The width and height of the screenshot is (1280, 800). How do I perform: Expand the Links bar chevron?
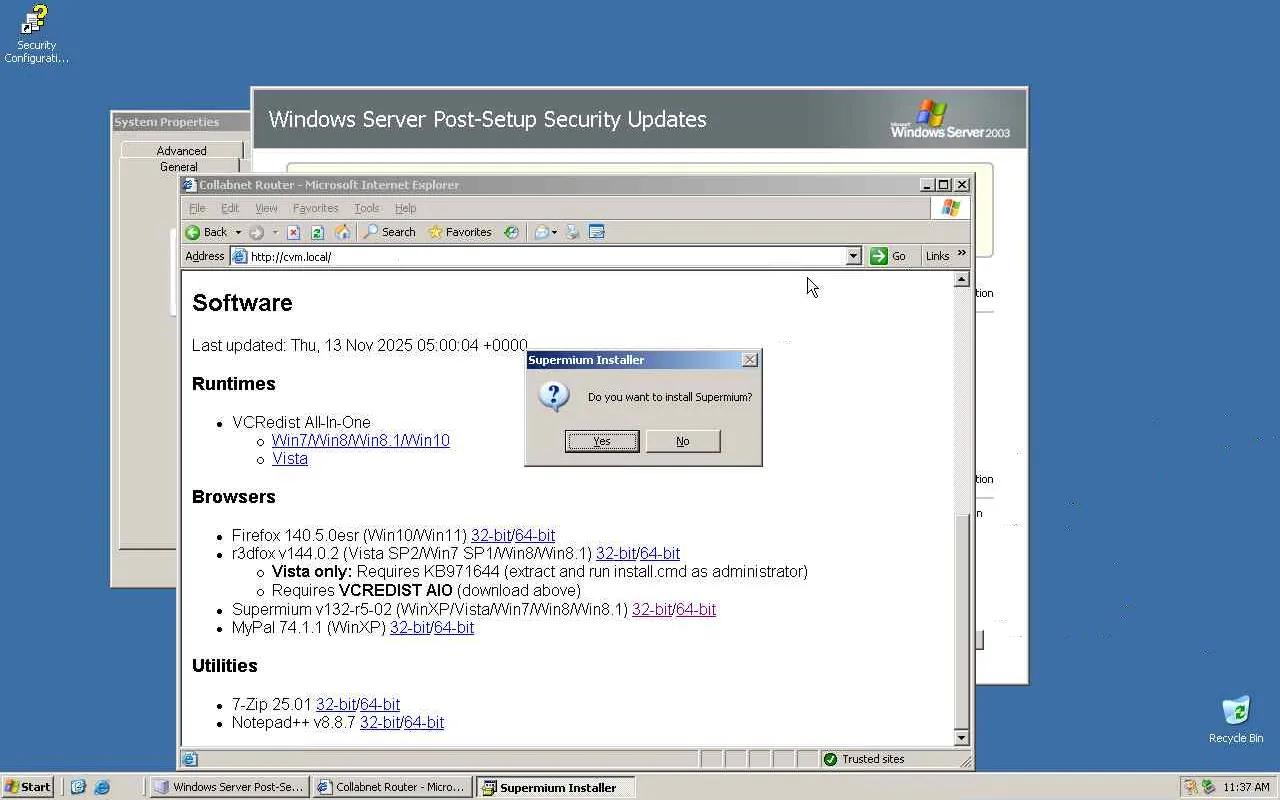pyautogui.click(x=962, y=254)
